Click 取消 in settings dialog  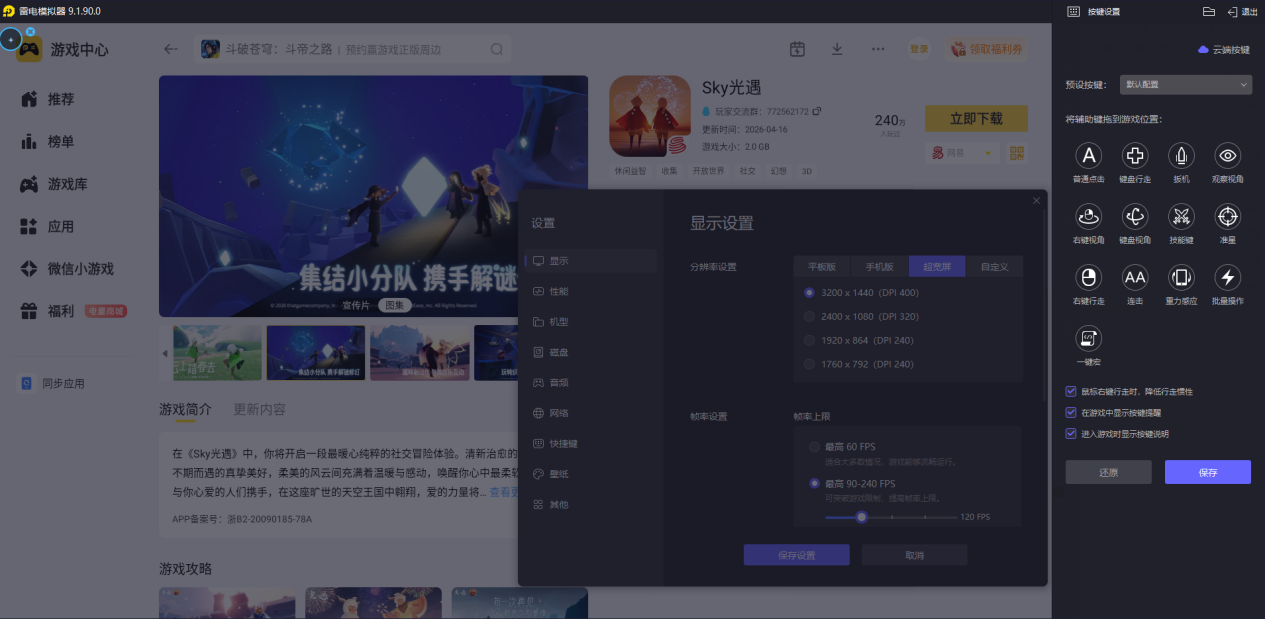(x=914, y=555)
